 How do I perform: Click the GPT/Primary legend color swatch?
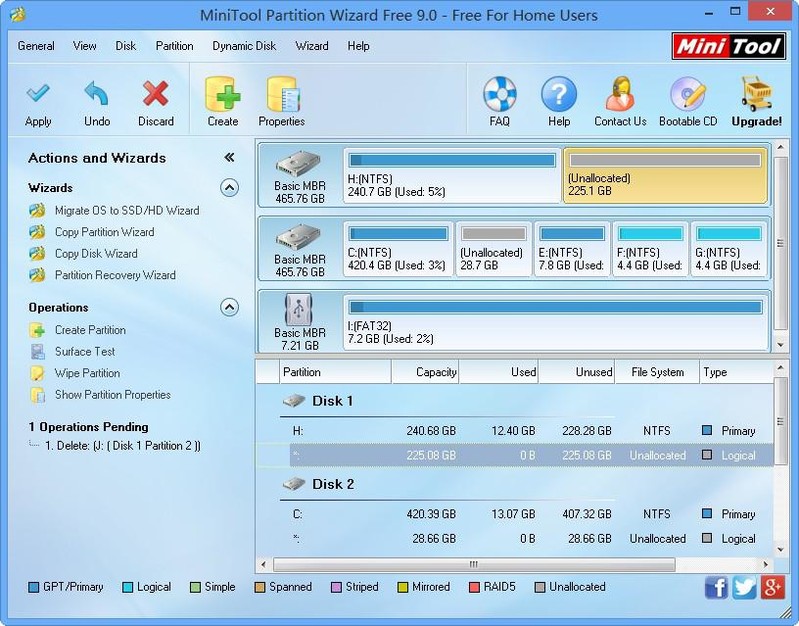pyautogui.click(x=34, y=587)
